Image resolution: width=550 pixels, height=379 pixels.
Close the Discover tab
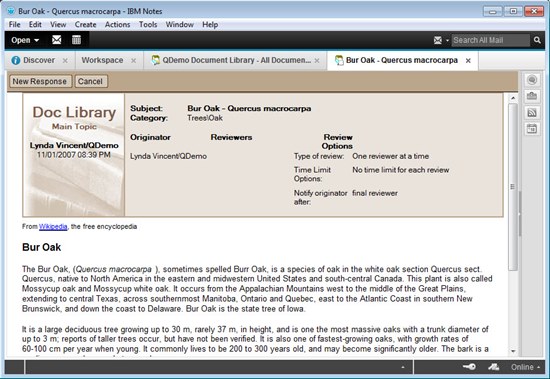[65, 61]
